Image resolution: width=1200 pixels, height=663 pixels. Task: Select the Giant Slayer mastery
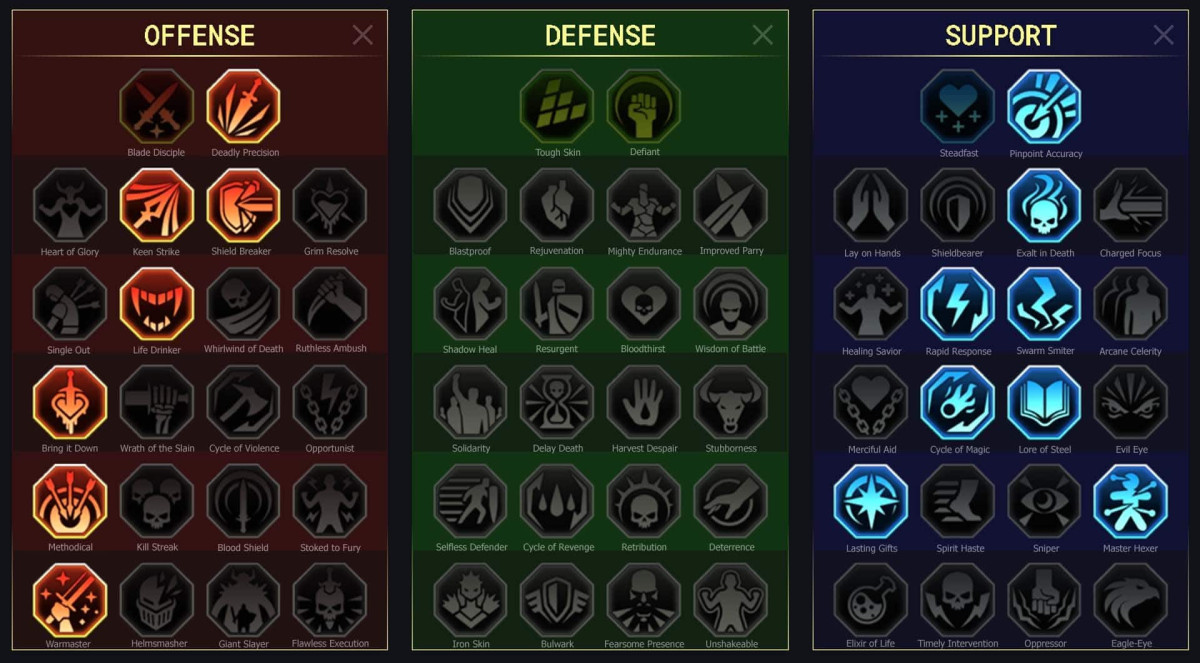[x=243, y=600]
